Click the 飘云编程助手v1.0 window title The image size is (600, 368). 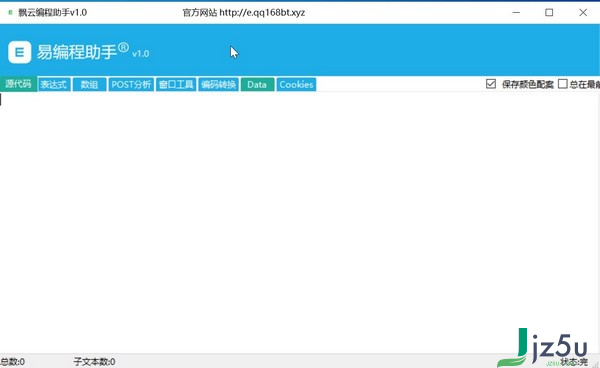(53, 13)
